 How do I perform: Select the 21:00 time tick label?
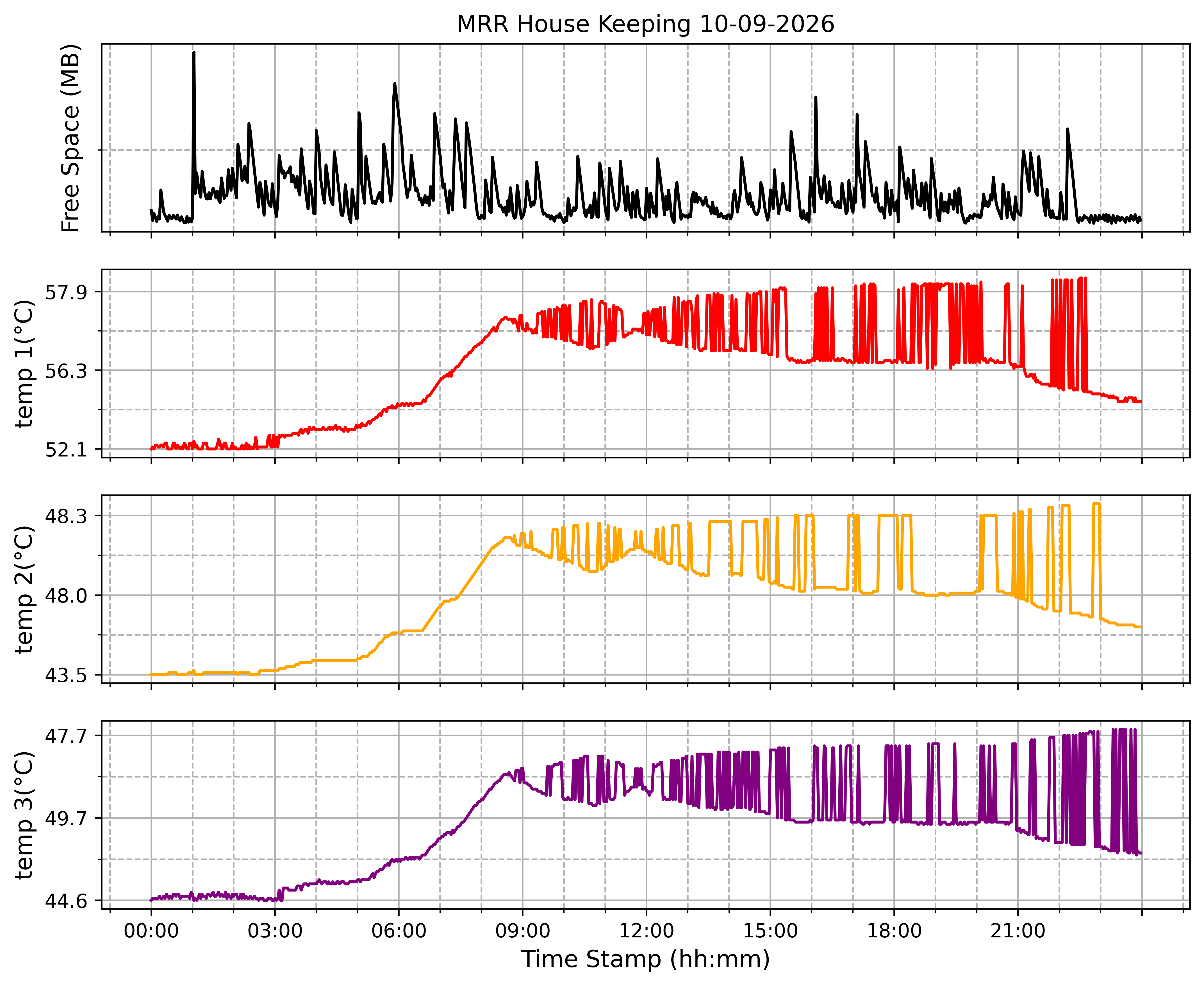1018,931
